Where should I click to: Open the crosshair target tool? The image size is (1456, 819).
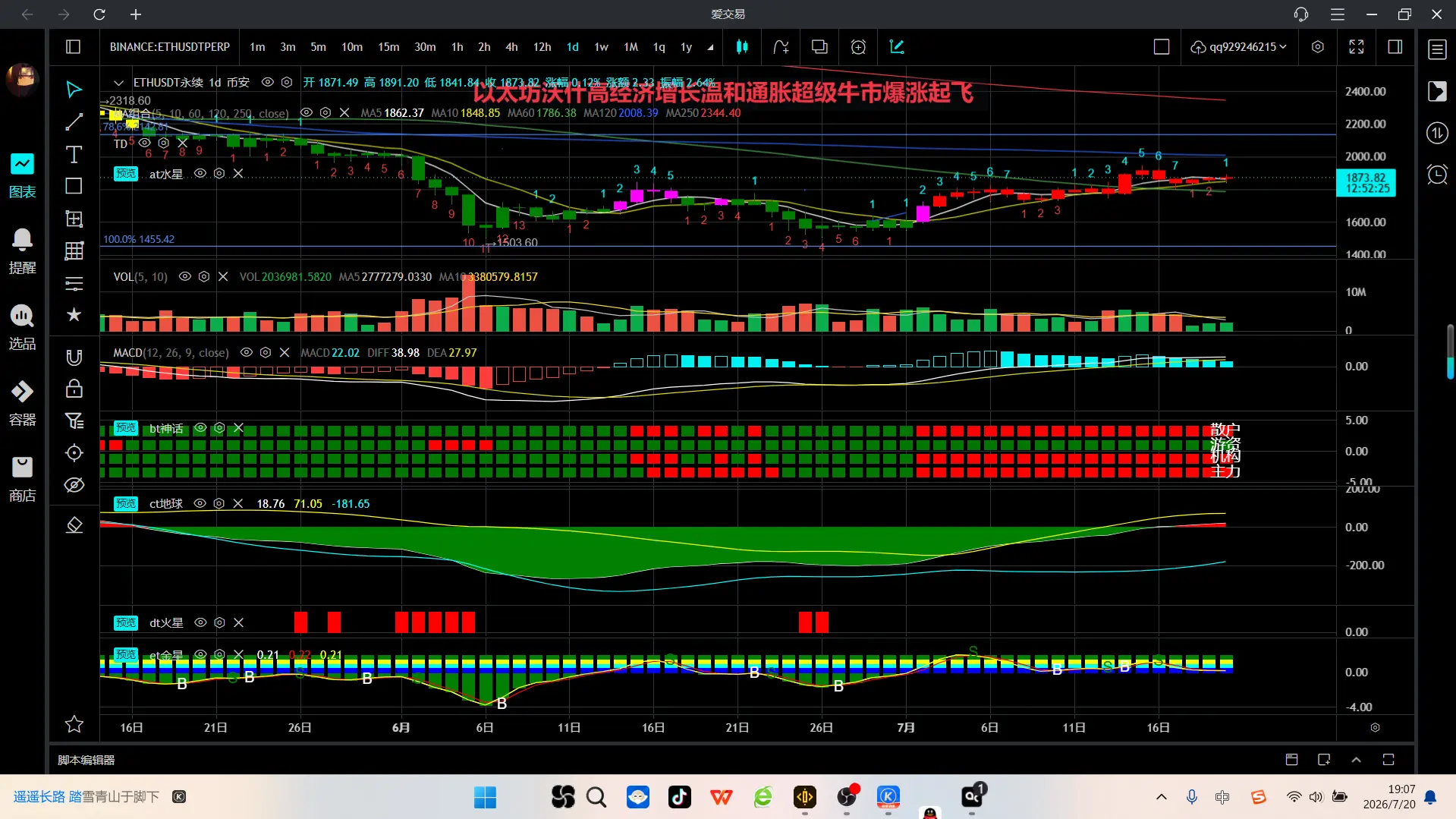tap(74, 453)
